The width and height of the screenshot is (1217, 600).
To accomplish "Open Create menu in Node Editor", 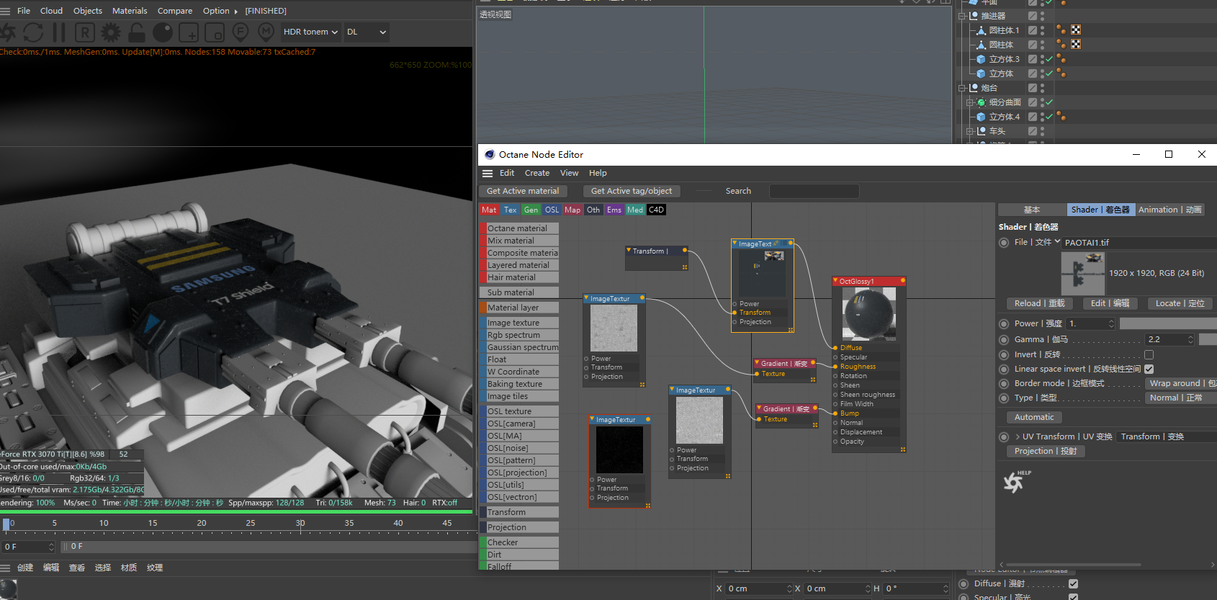I will [x=537, y=173].
